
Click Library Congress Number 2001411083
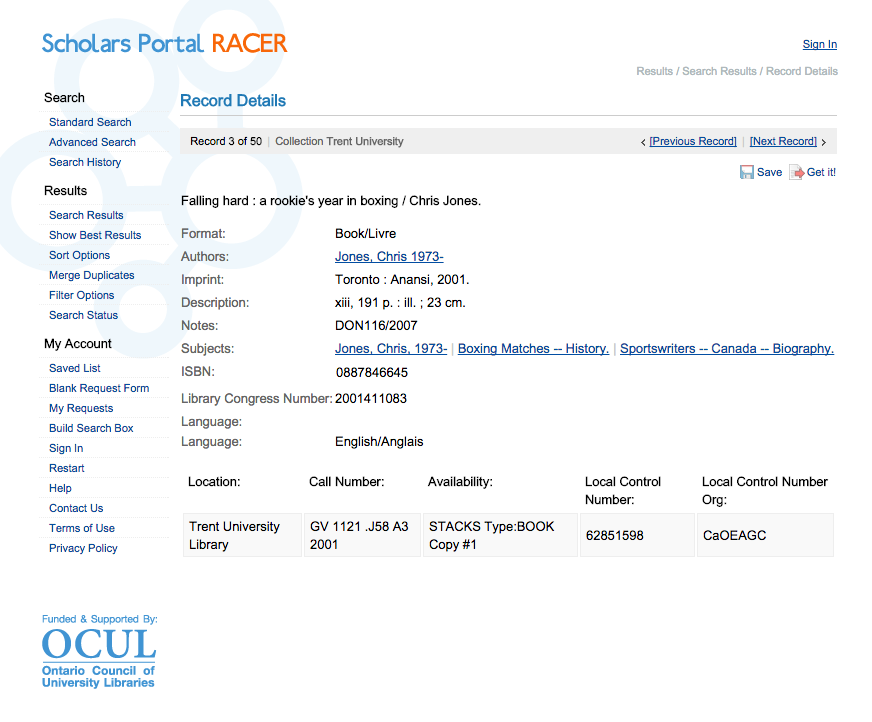tap(371, 399)
